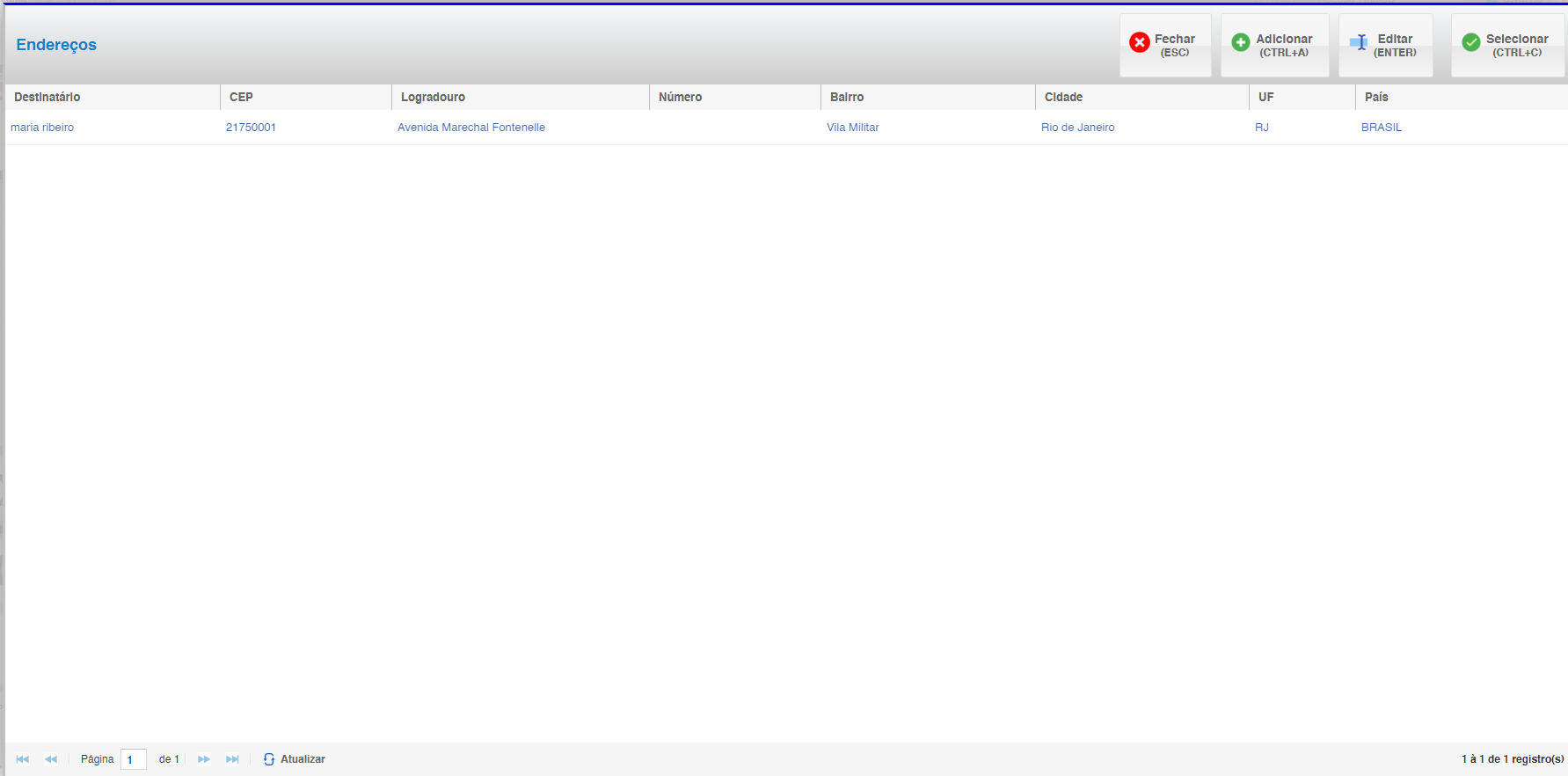1568x776 pixels.
Task: Click the Número column header
Action: pos(680,97)
